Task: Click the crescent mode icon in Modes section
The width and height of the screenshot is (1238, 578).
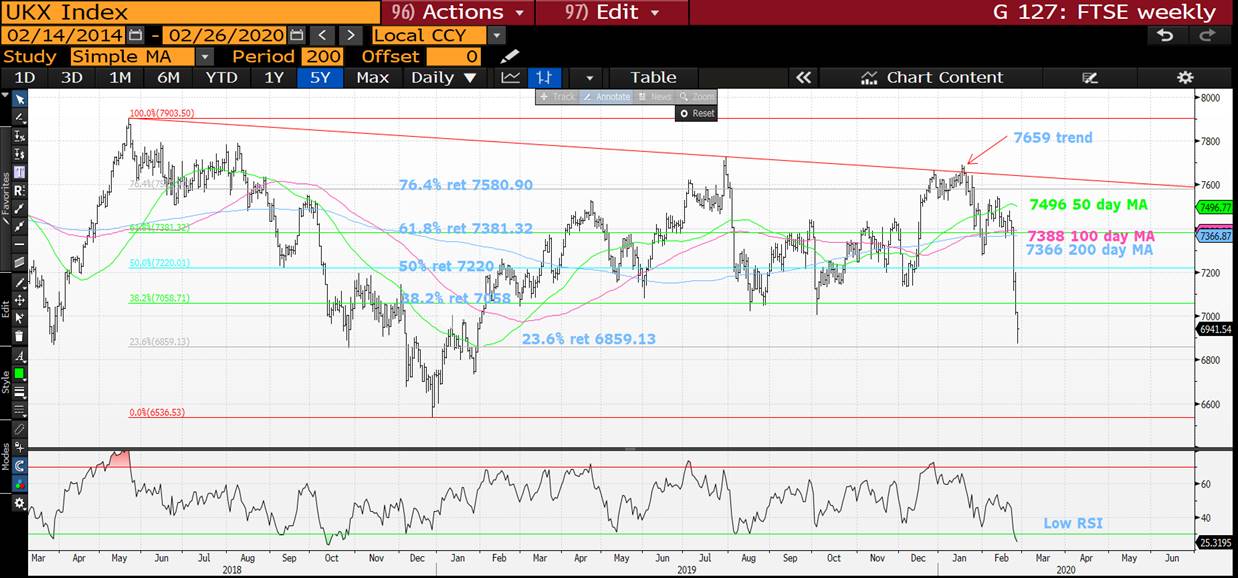Action: pos(20,464)
